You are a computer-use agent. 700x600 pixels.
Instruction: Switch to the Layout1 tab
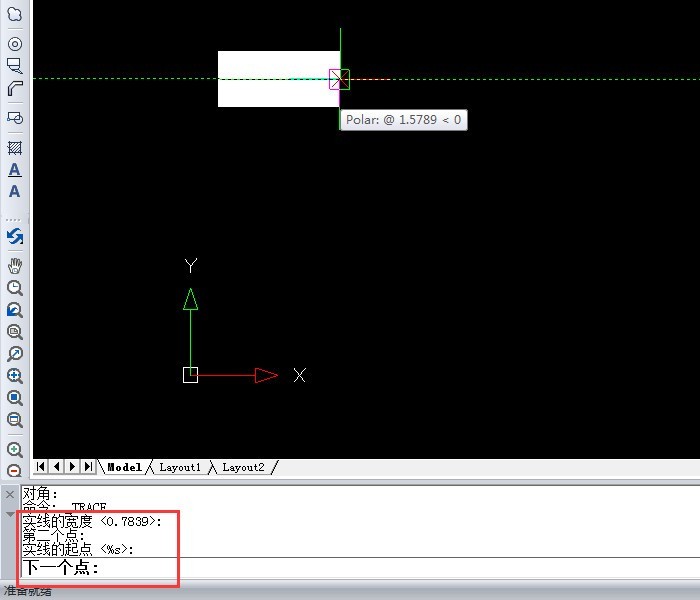click(180, 467)
